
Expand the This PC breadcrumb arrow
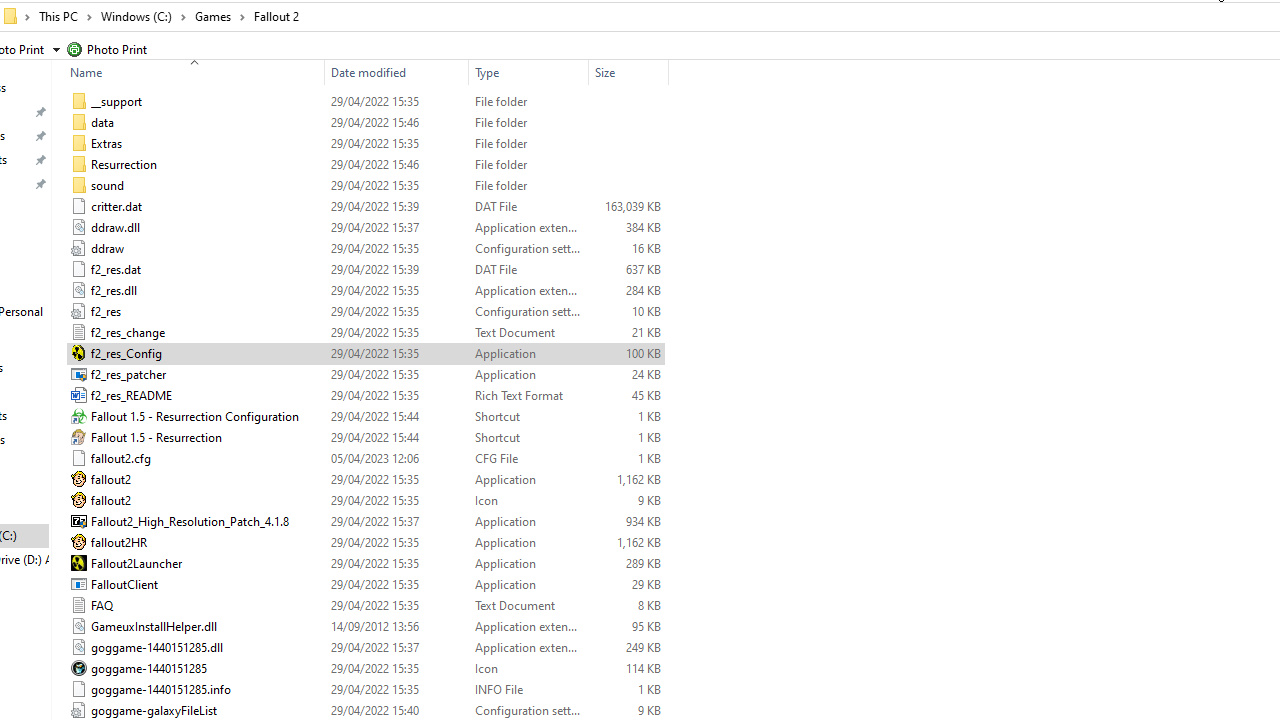(87, 17)
